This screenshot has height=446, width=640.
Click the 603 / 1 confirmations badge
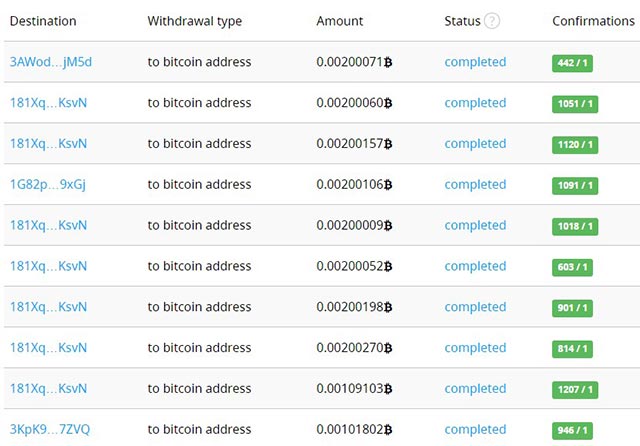pyautogui.click(x=572, y=267)
